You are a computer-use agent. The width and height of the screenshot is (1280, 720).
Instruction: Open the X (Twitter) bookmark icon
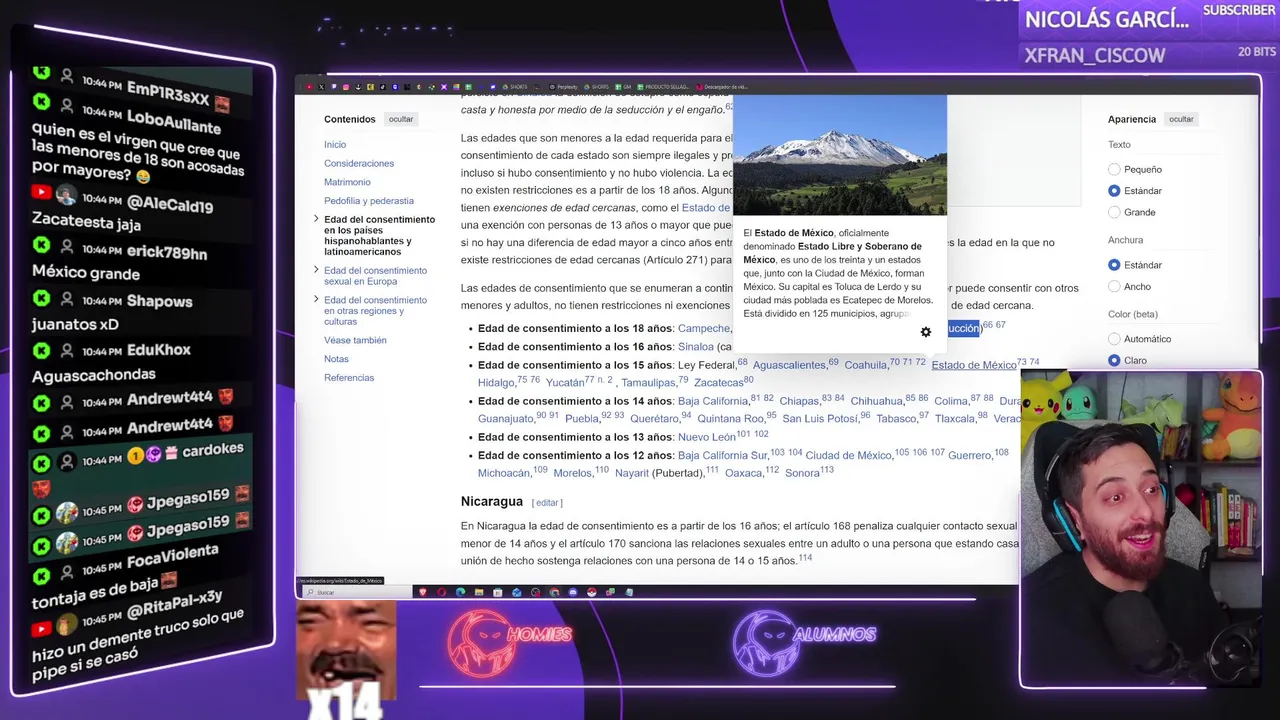coord(321,87)
